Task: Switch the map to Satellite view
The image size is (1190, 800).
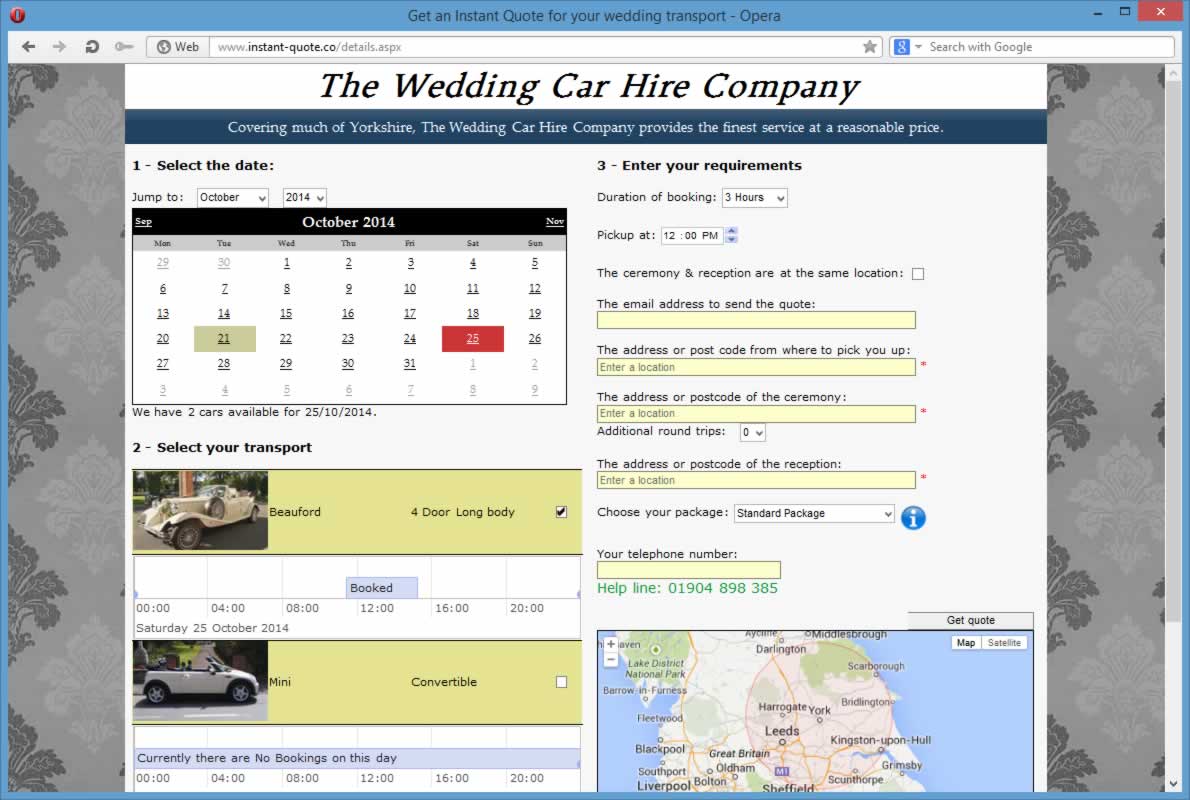Action: [1004, 643]
